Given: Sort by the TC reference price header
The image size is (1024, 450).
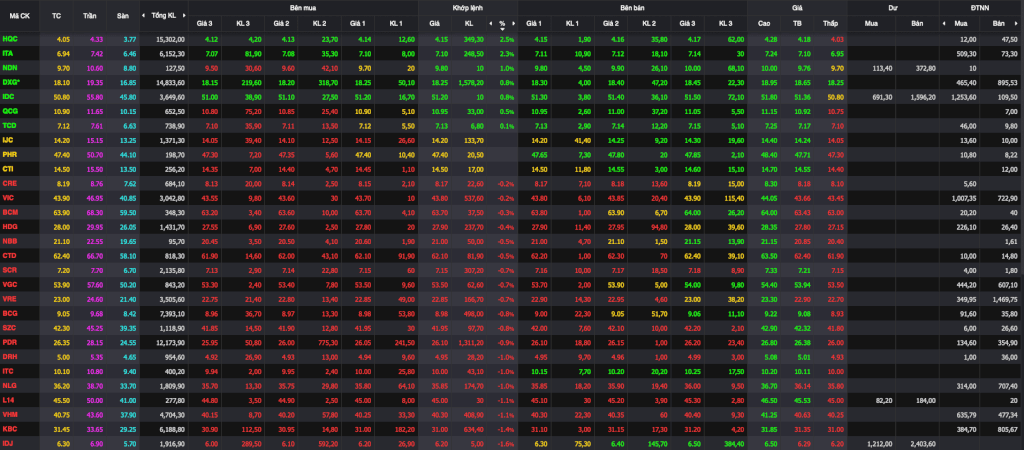Looking at the screenshot, I should [57, 15].
